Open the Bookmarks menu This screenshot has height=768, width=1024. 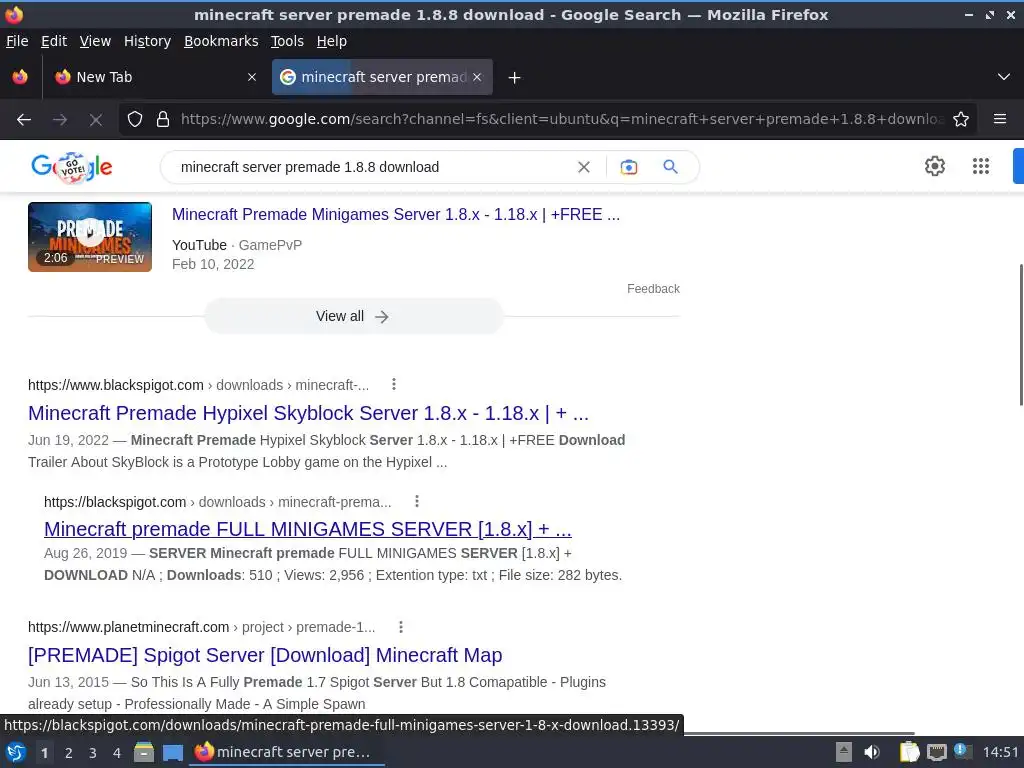click(221, 41)
